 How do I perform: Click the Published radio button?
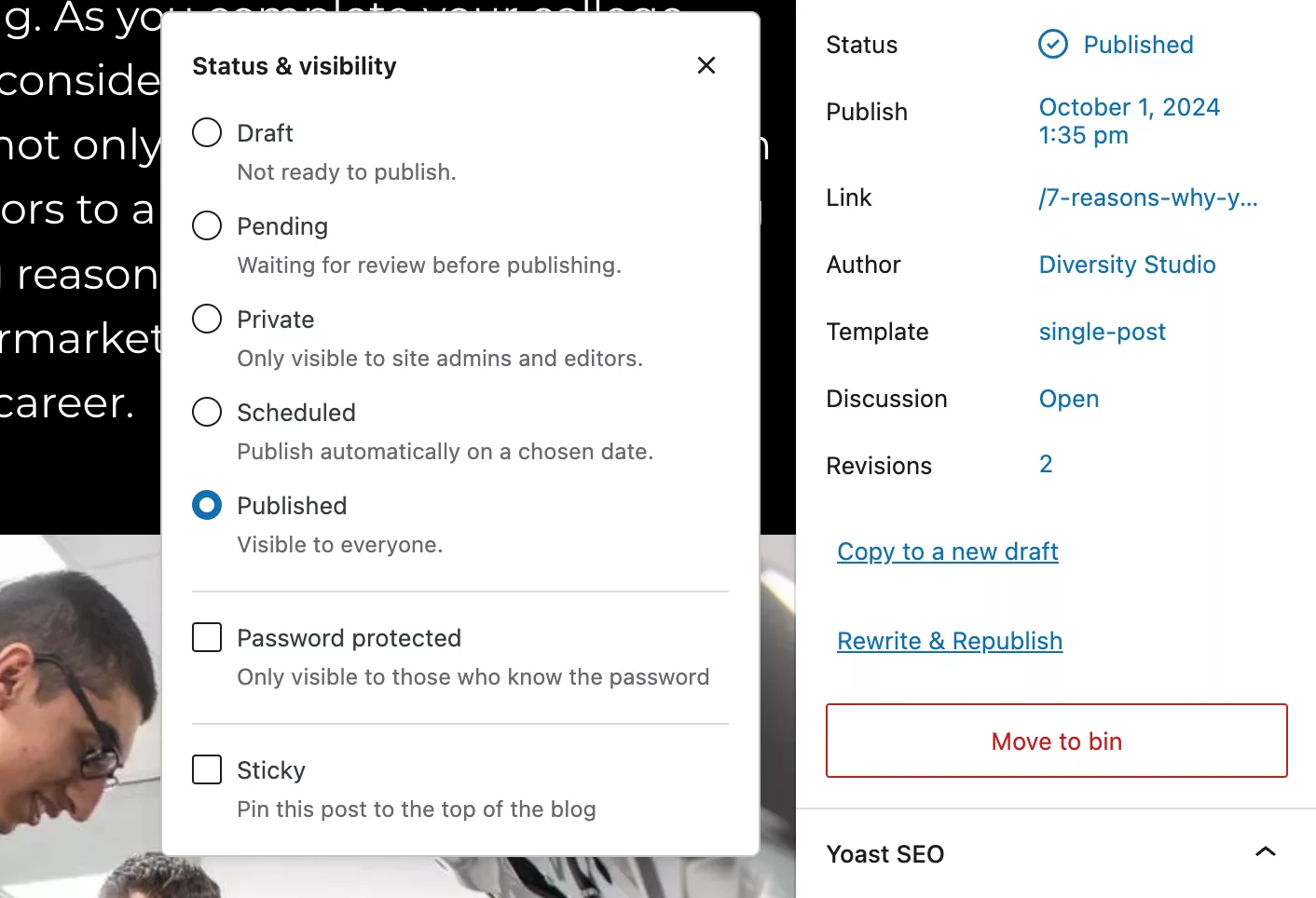click(207, 505)
